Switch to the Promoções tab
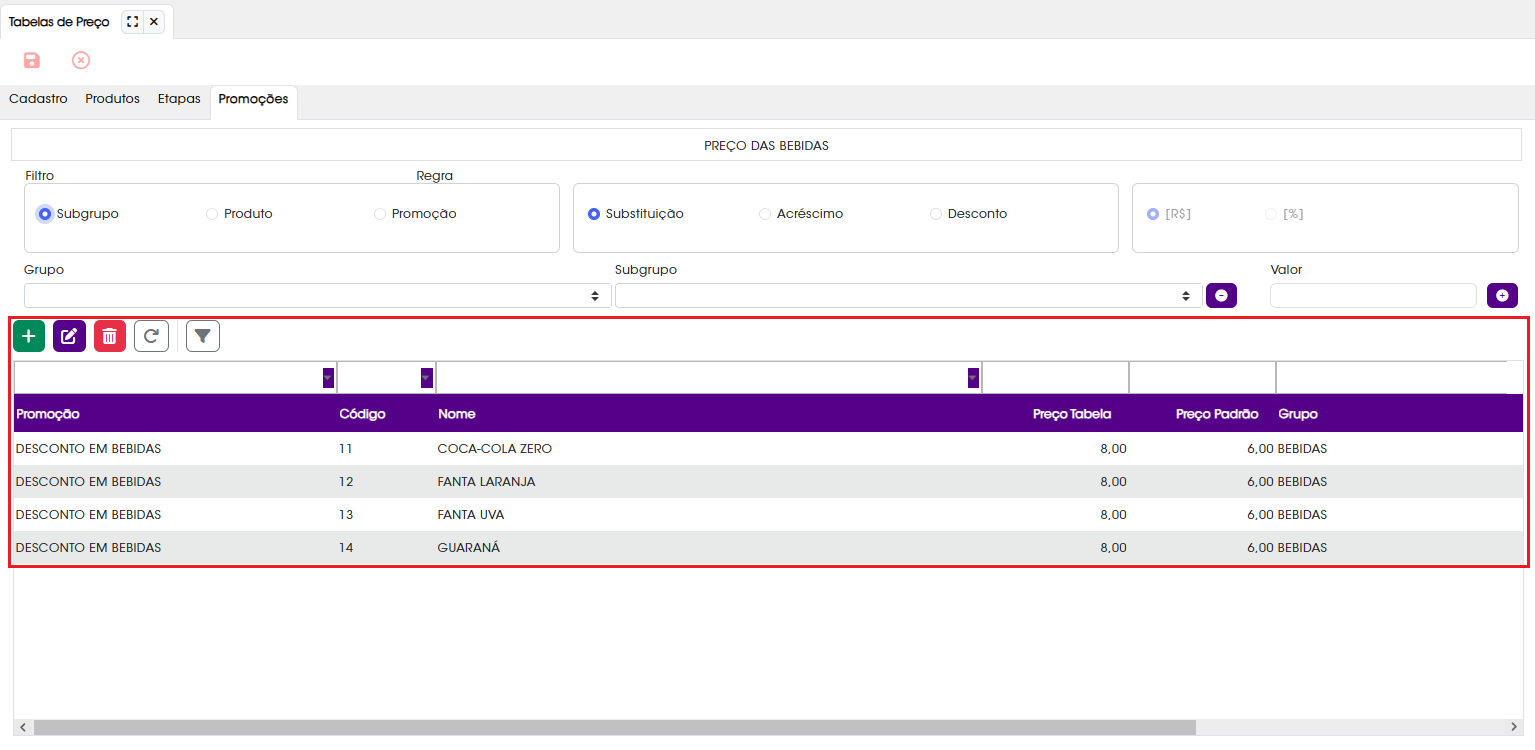 pyautogui.click(x=254, y=100)
